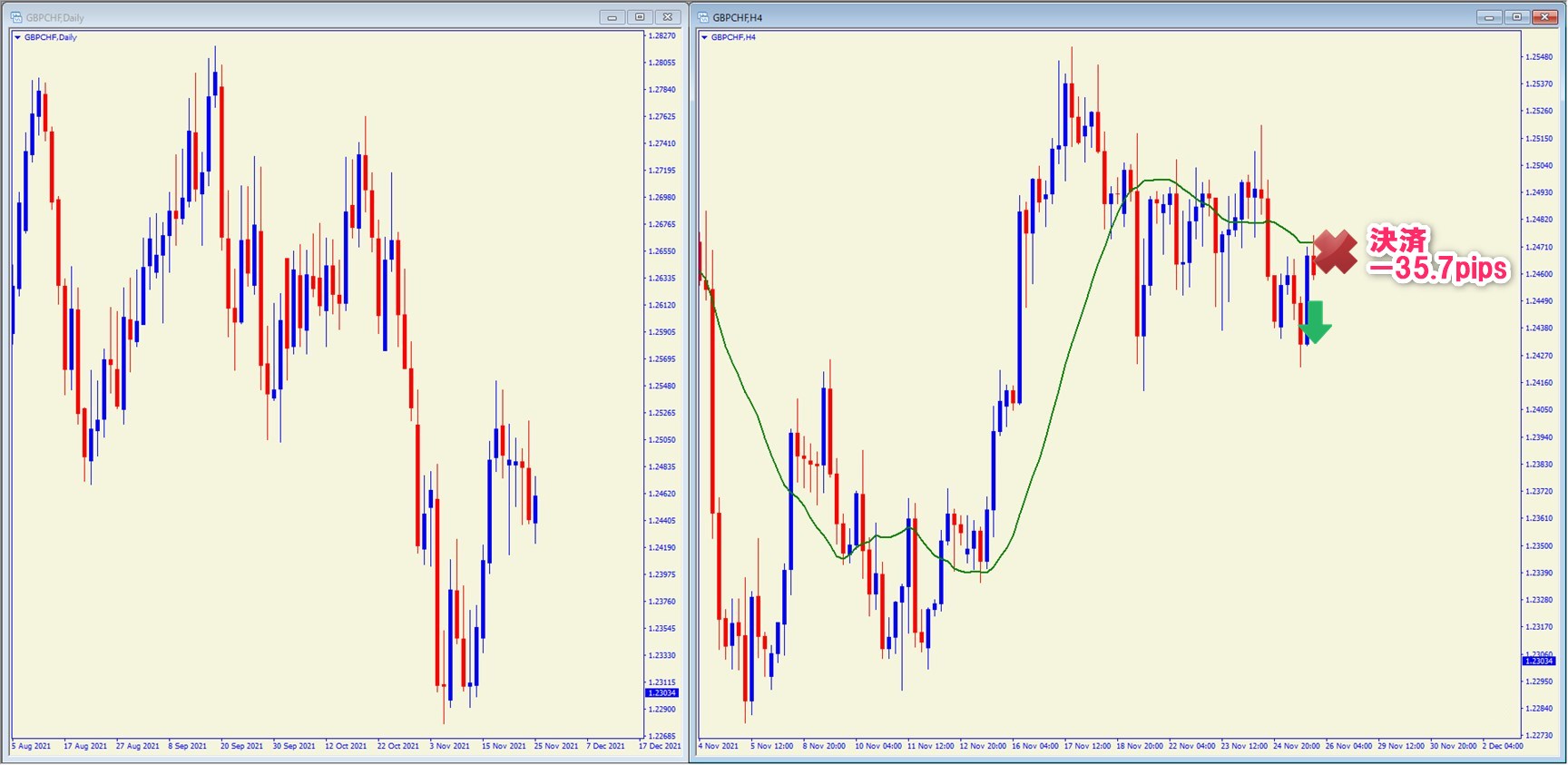The height and width of the screenshot is (765, 1568).
Task: Click the 1.27195 price label on Daily axis
Action: [x=662, y=171]
